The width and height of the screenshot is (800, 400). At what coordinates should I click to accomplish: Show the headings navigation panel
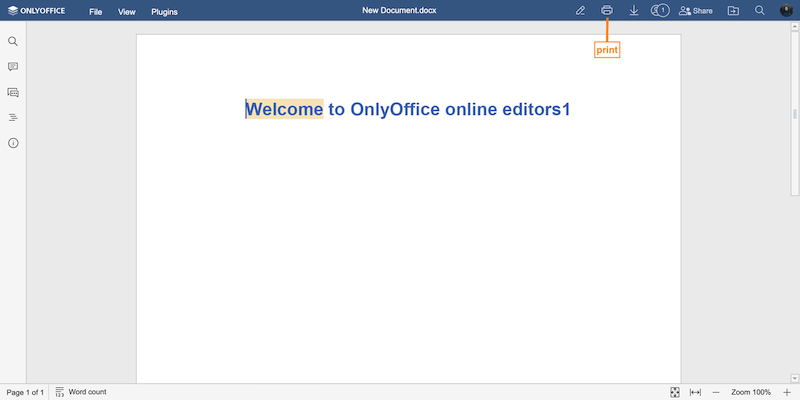(13, 117)
